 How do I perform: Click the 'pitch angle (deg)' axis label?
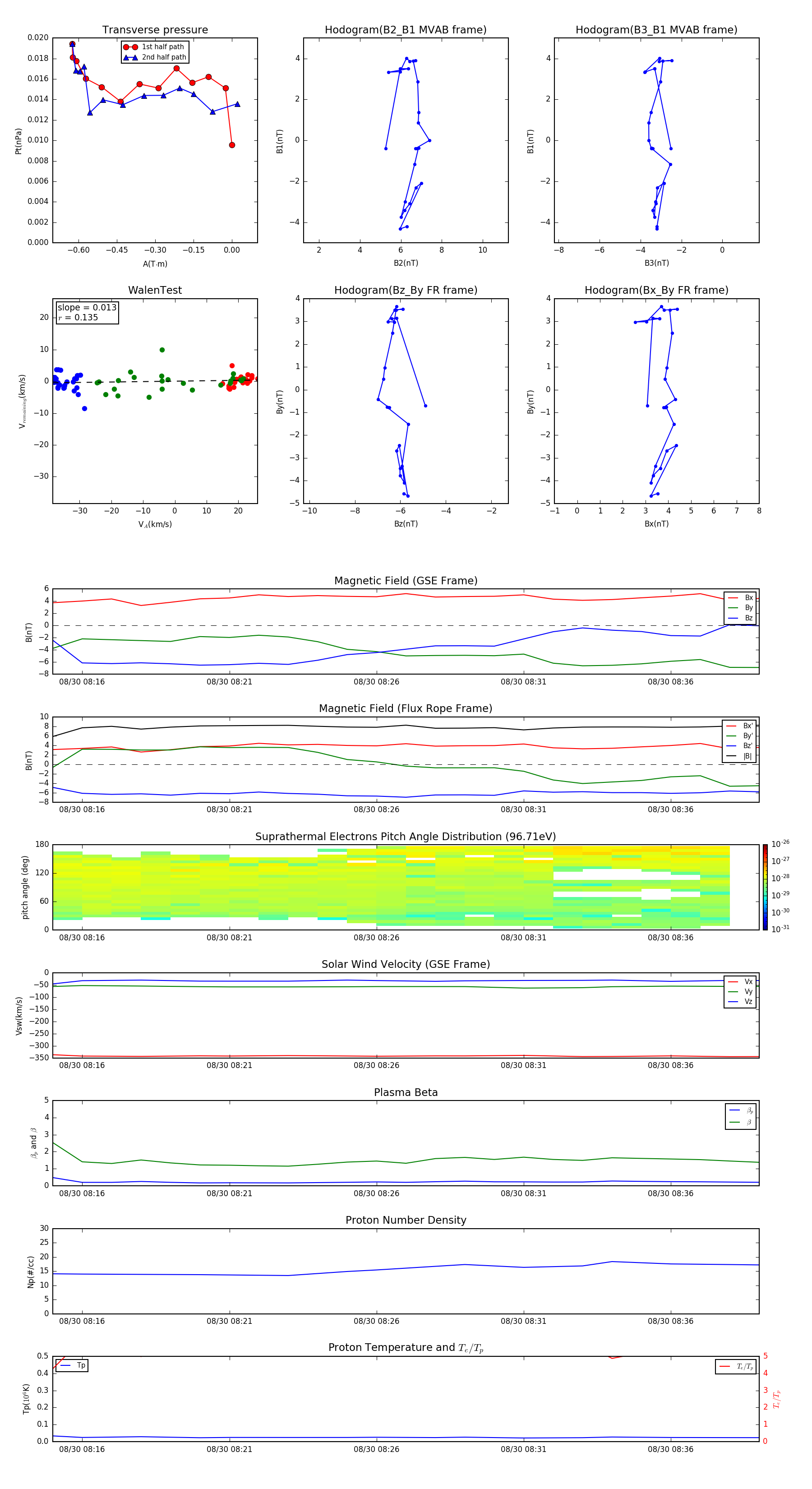[x=25, y=887]
